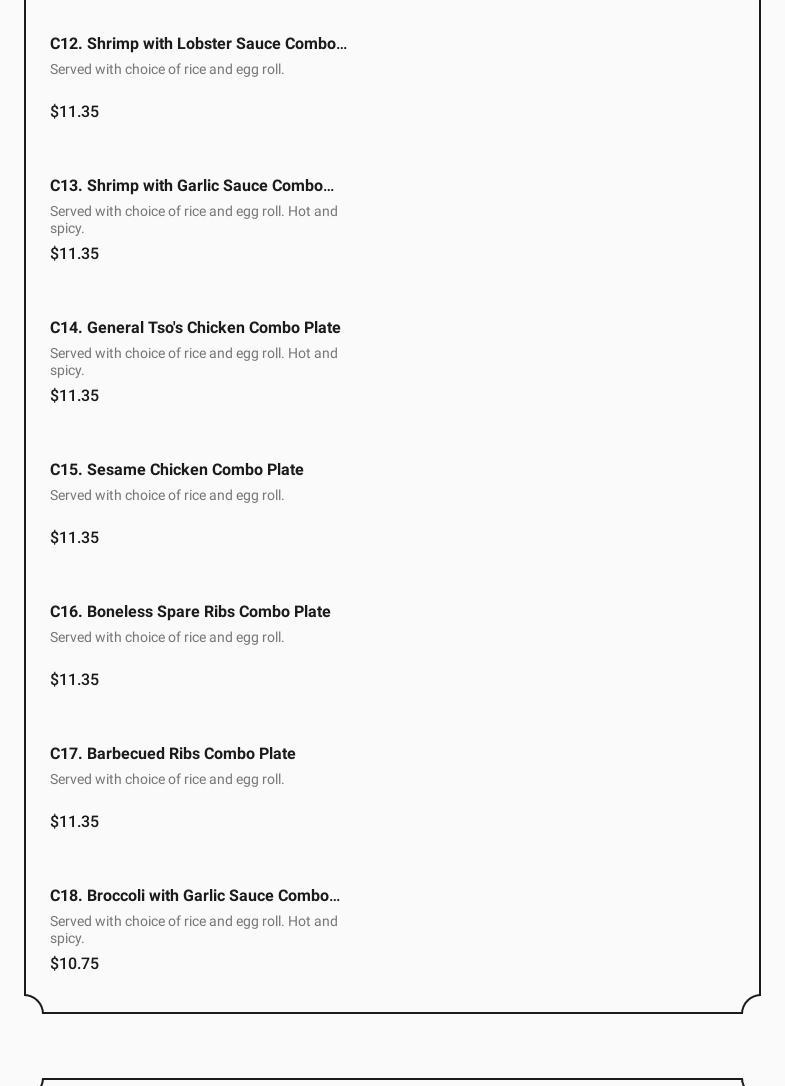The height and width of the screenshot is (1086, 785).
Task: Click the price under C12 Shrimp Lobster Sauce
Action: click(75, 112)
